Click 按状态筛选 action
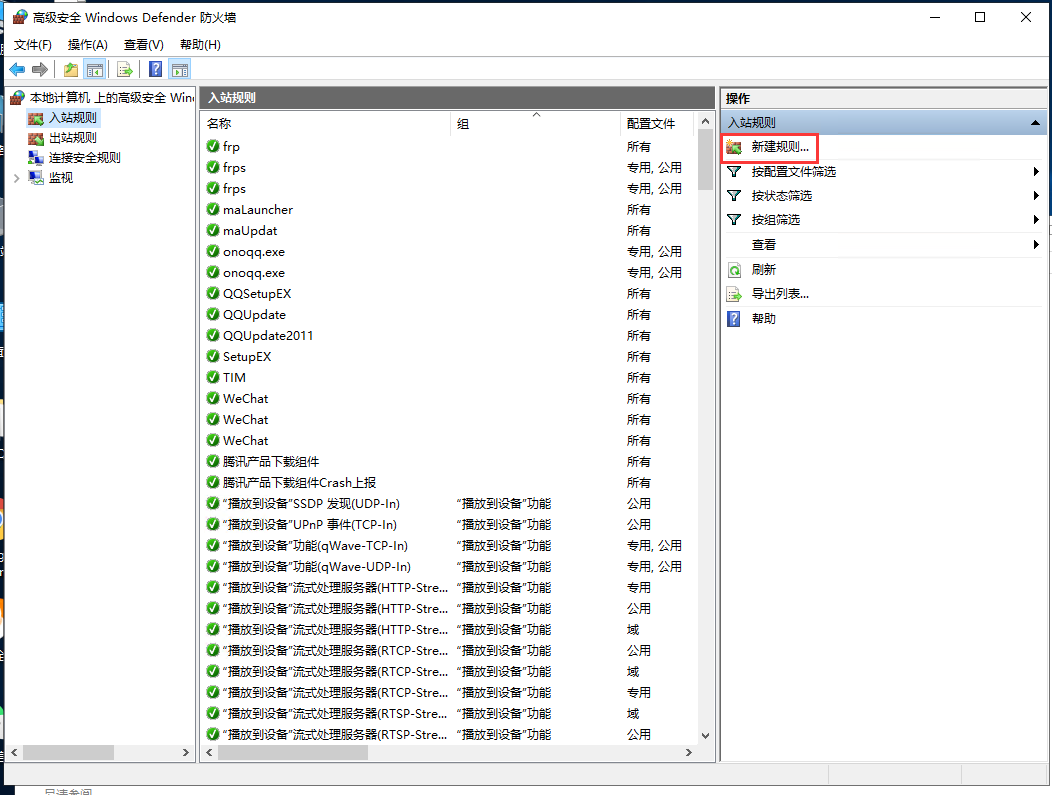 click(x=782, y=196)
